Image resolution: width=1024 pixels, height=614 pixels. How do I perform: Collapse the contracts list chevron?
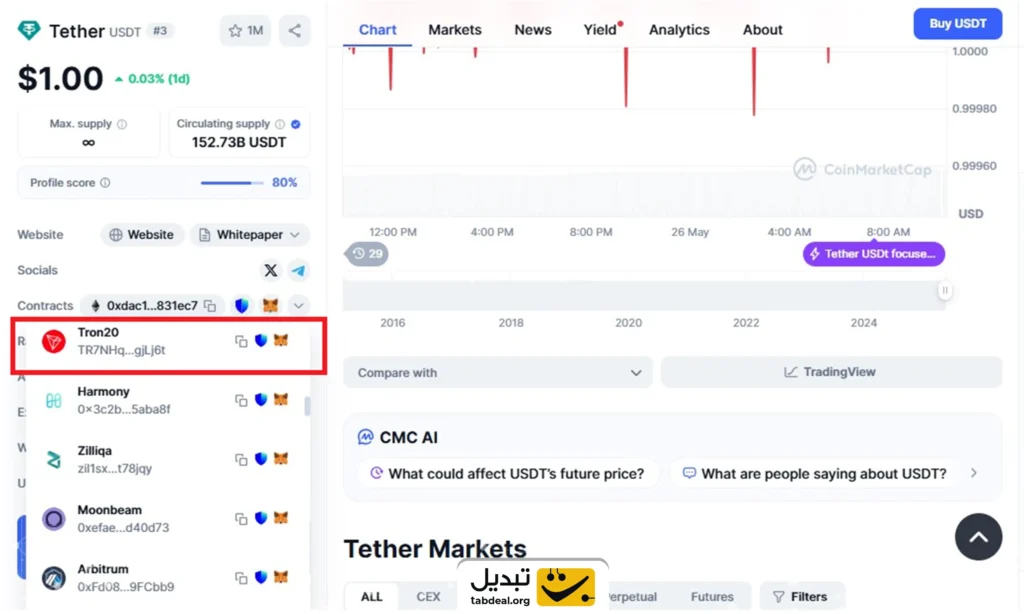point(298,305)
